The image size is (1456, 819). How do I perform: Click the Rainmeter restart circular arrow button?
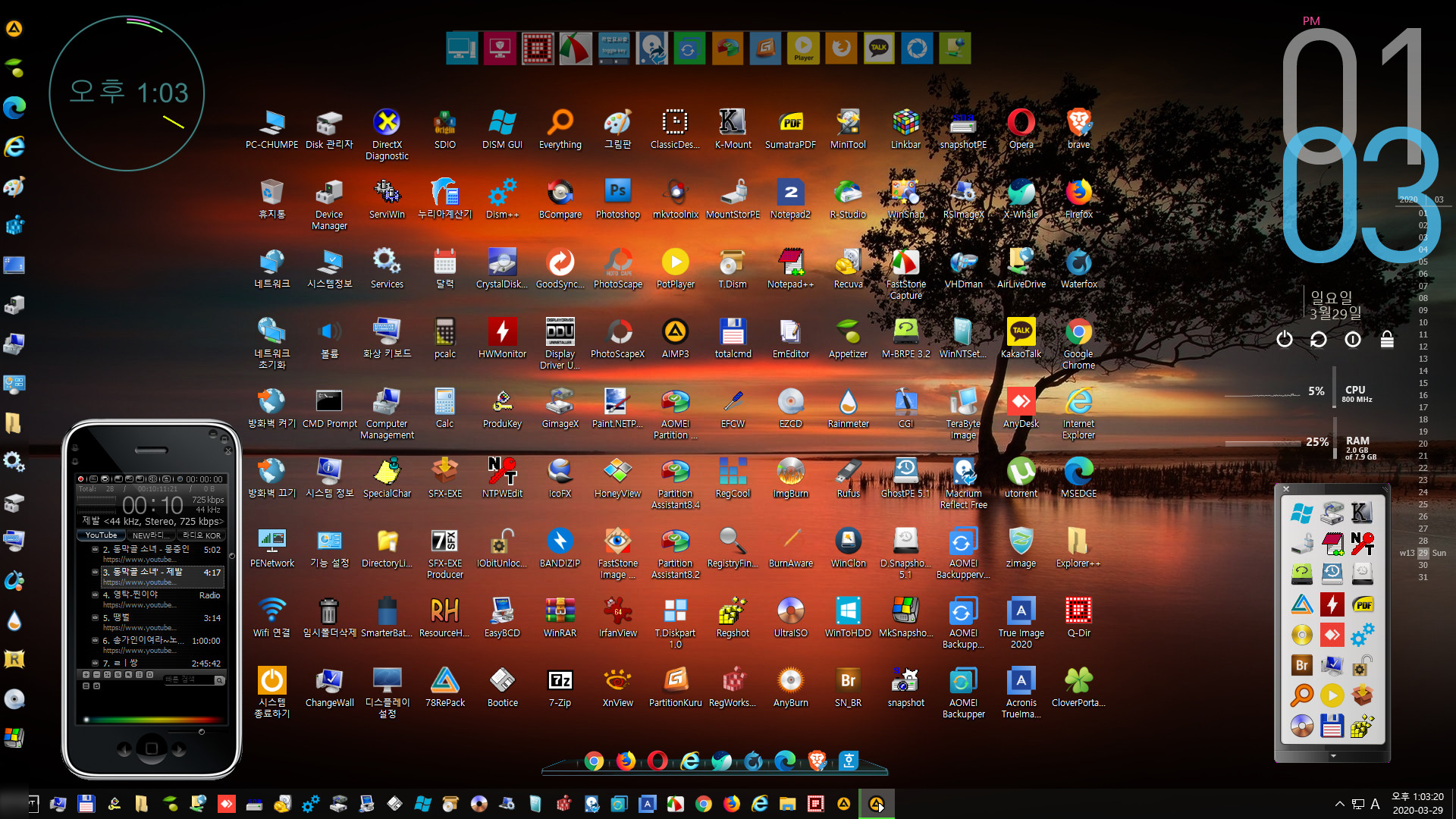(x=1318, y=339)
